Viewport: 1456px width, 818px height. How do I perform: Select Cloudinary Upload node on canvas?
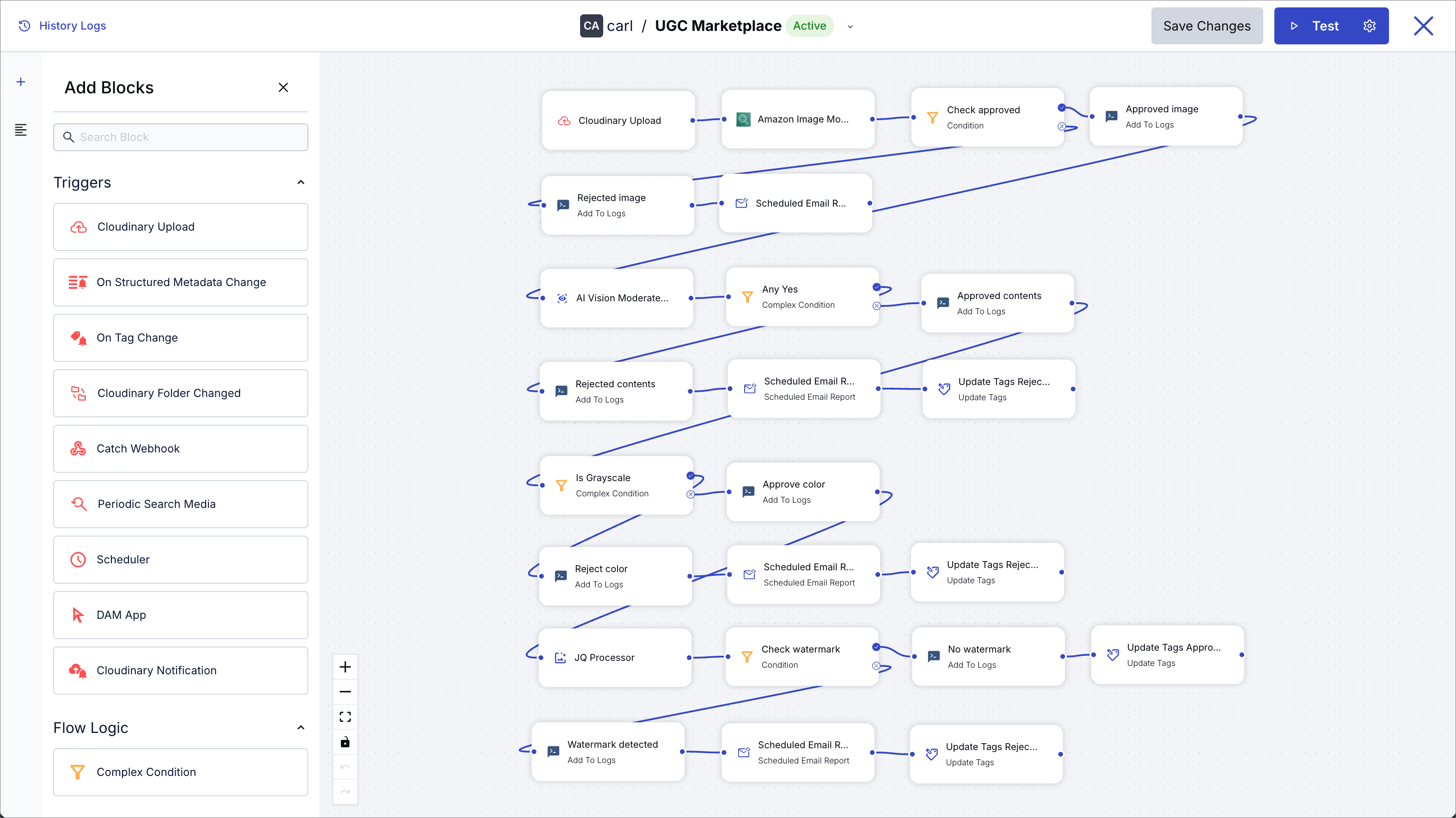click(618, 121)
